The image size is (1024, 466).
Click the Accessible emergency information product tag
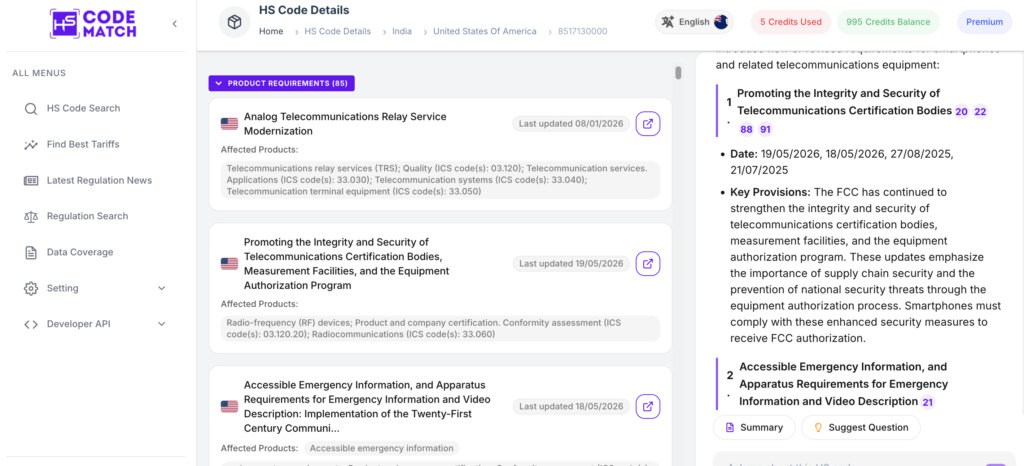tap(381, 448)
